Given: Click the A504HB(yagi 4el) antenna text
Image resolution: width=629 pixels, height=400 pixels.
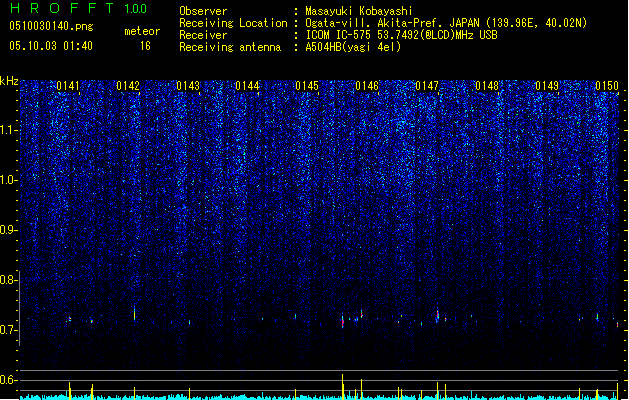Looking at the screenshot, I should pyautogui.click(x=353, y=47).
